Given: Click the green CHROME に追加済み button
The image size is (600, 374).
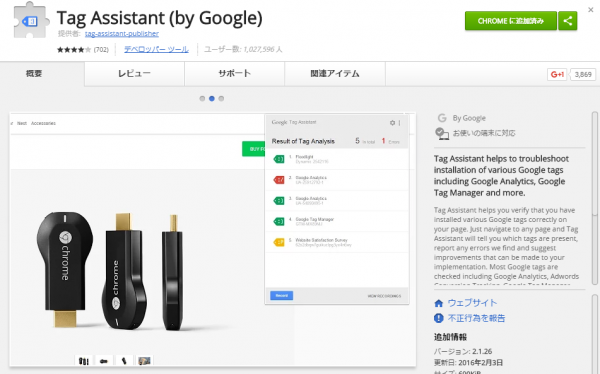Looking at the screenshot, I should click(511, 21).
